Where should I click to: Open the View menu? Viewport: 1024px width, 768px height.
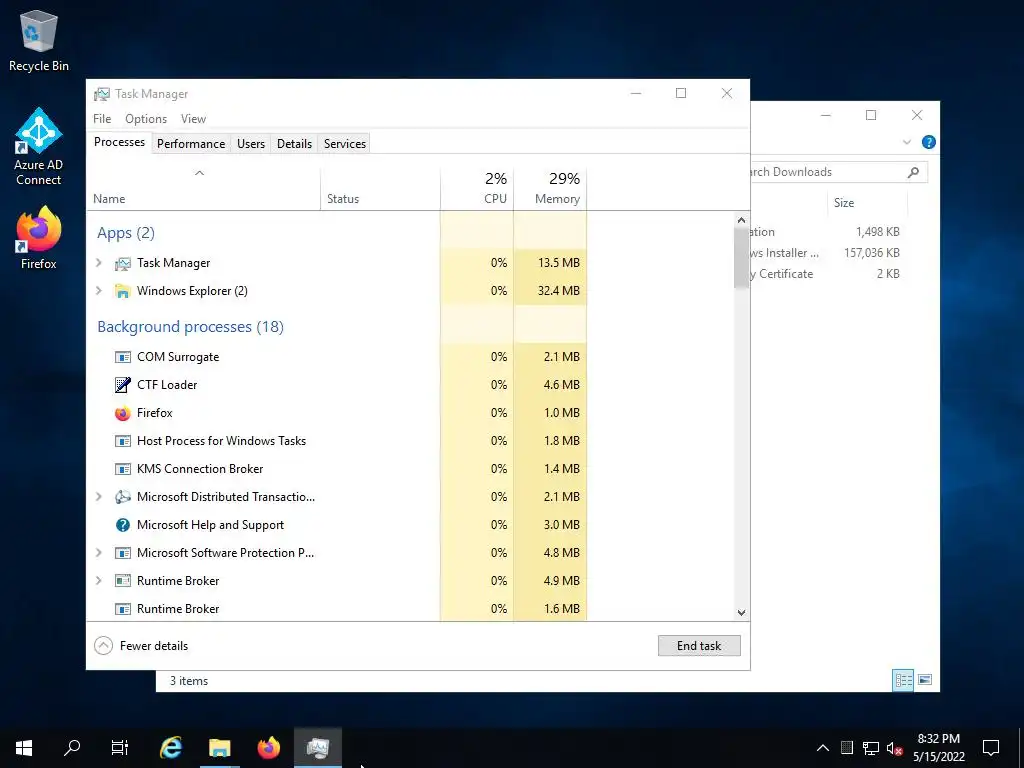pos(193,119)
